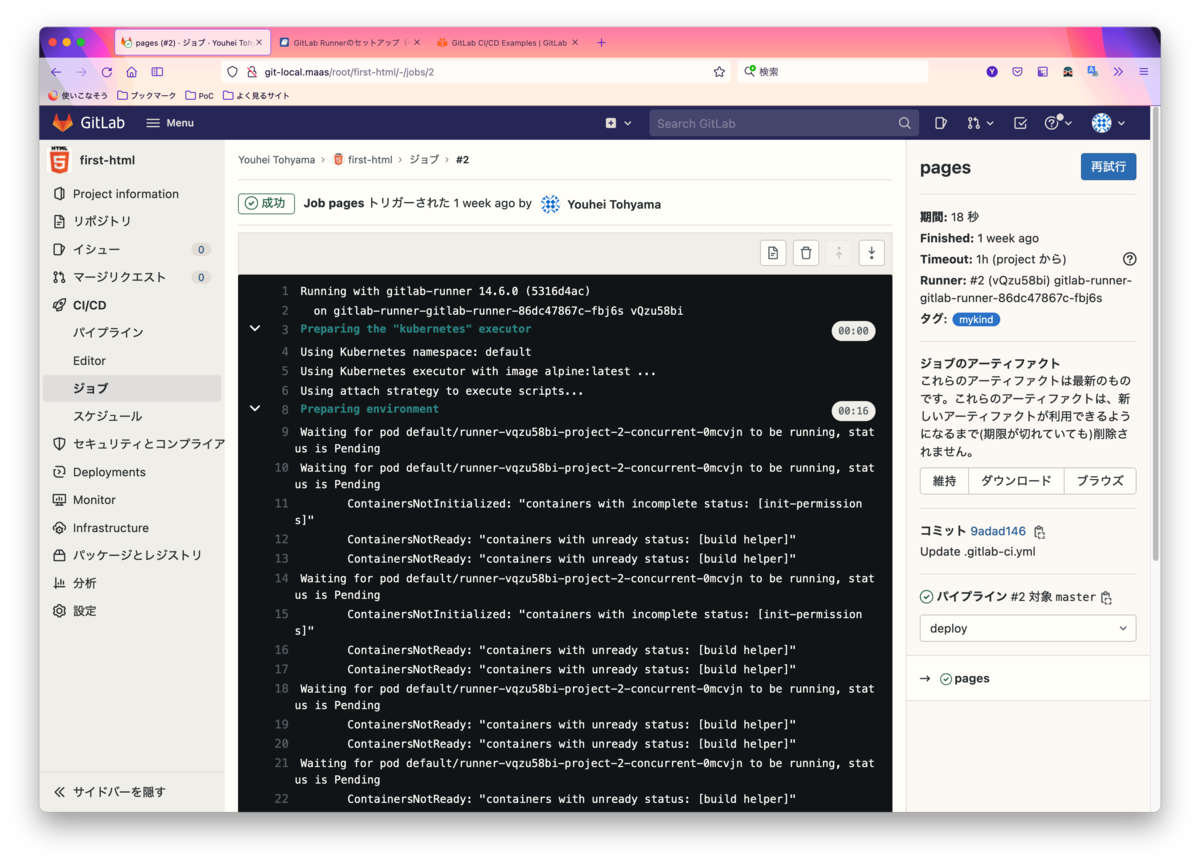Open ブックマーク bookmarks folder
The image size is (1200, 864).
146,96
